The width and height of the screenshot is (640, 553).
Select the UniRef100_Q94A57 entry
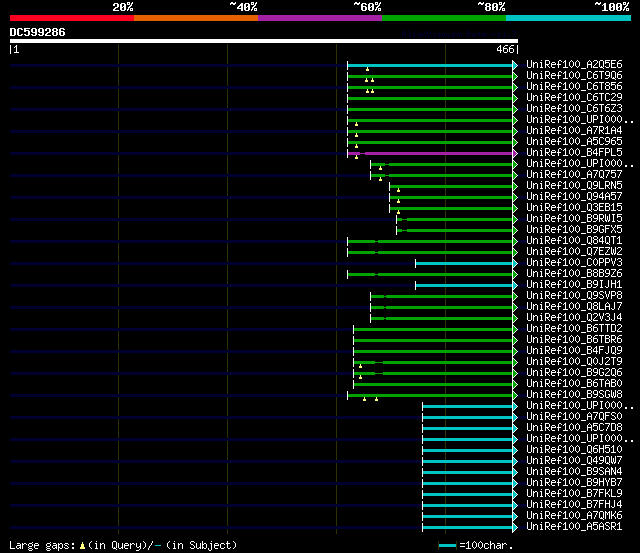(574, 197)
